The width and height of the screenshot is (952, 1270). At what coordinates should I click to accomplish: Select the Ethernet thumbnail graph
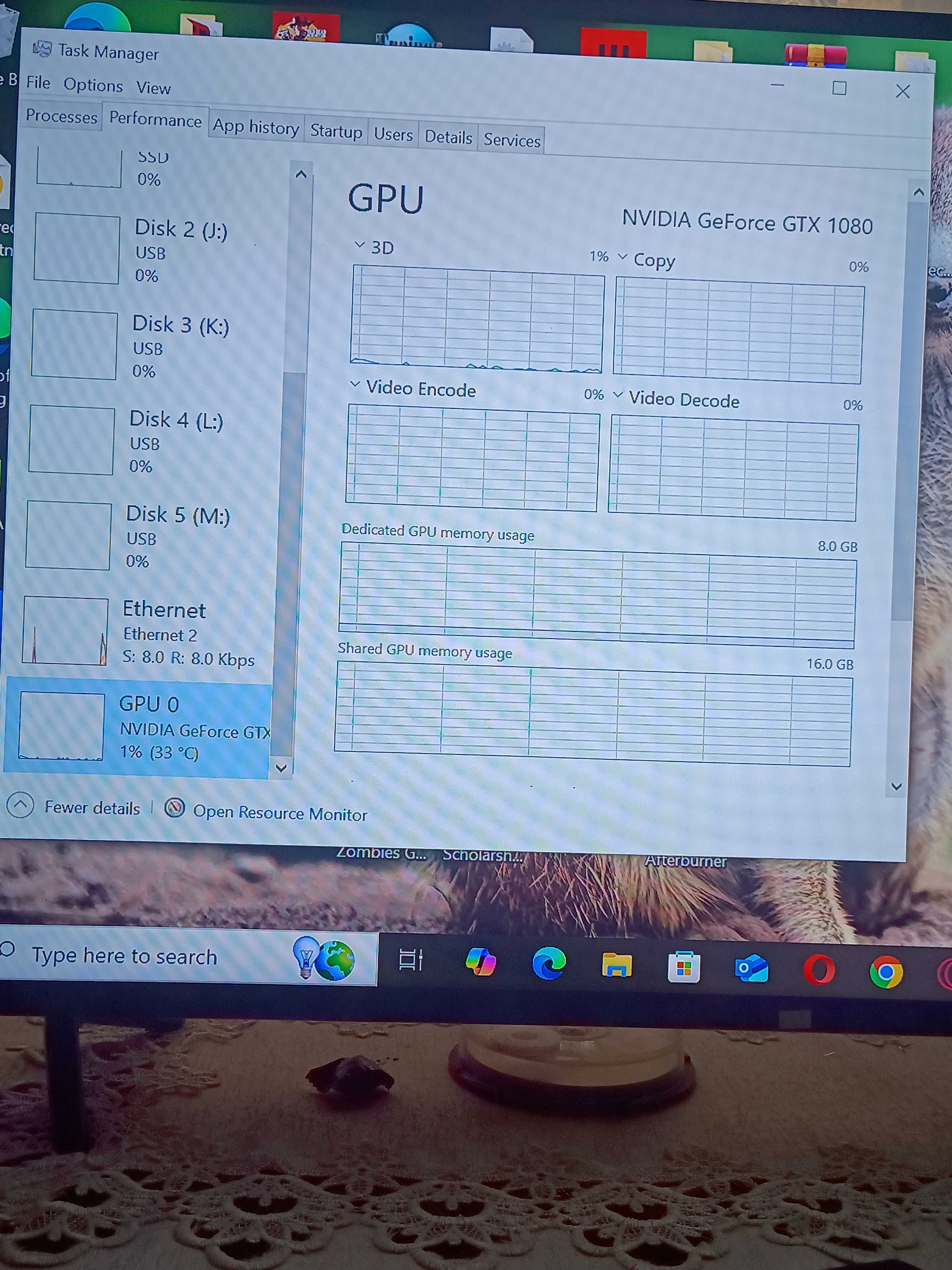(x=65, y=630)
